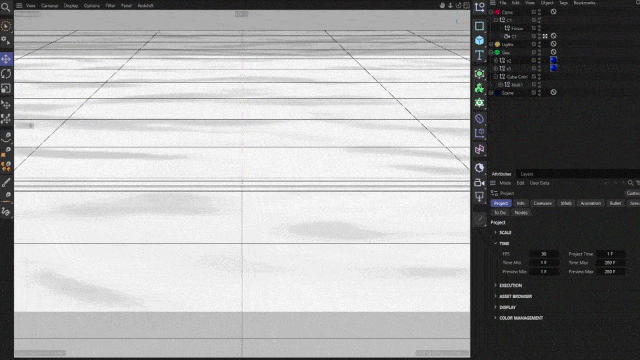The height and width of the screenshot is (360, 640).
Task: Select the blue material tag on second null
Action: pyautogui.click(x=553, y=68)
